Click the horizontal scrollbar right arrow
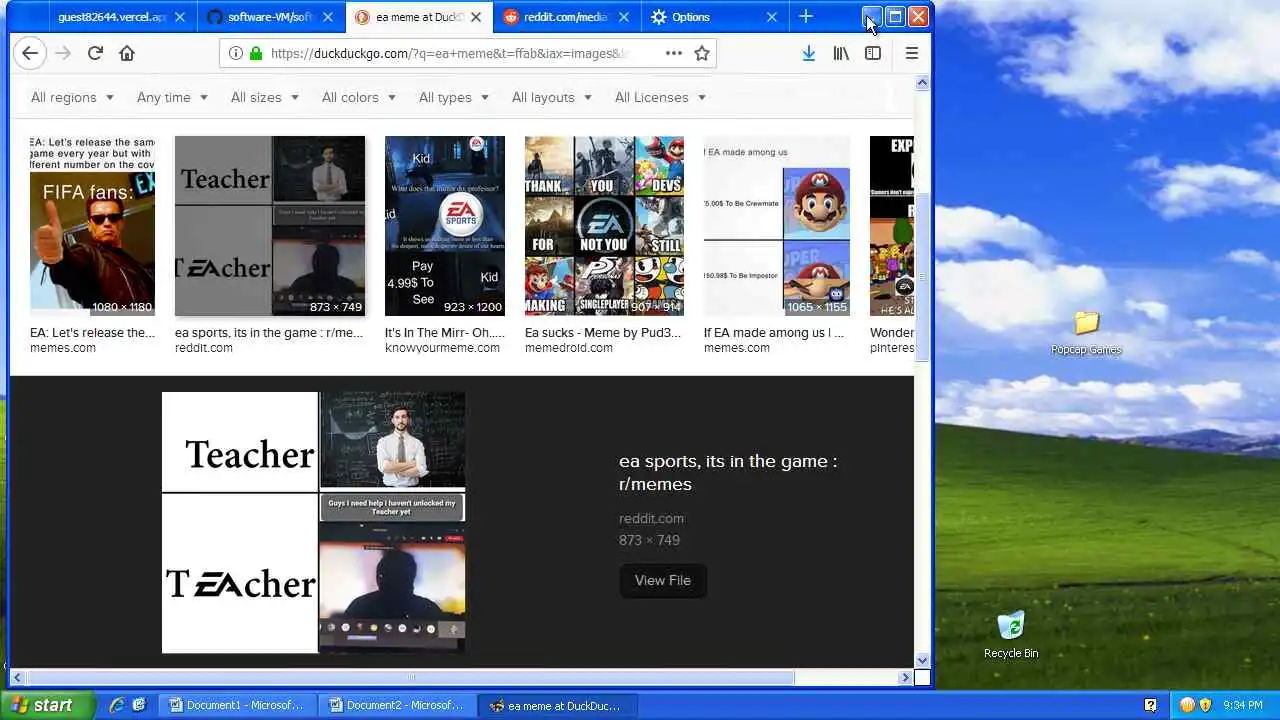Viewport: 1280px width, 720px height. (905, 677)
